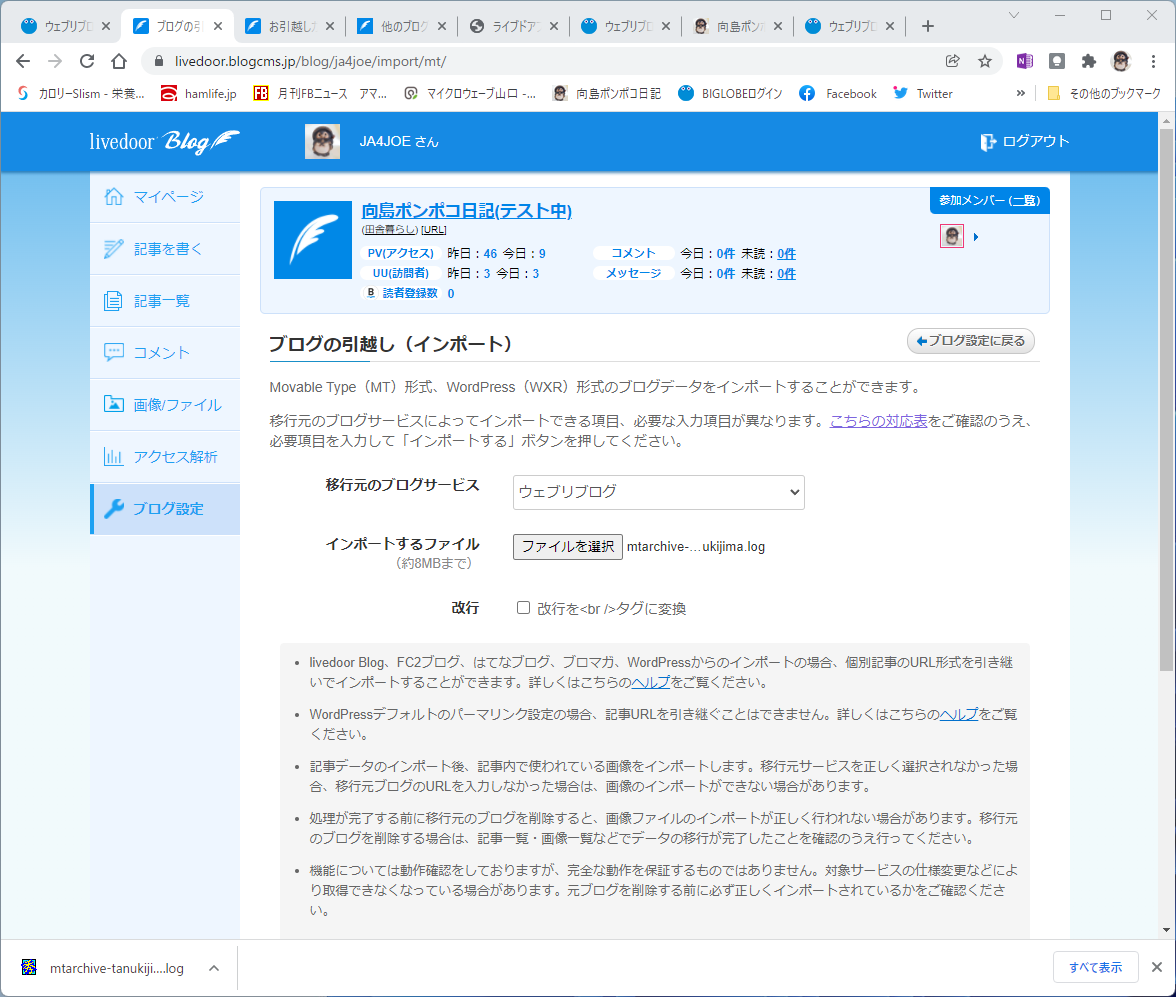The height and width of the screenshot is (997, 1176).
Task: Click the ブログ設定に戻る button
Action: (x=970, y=341)
